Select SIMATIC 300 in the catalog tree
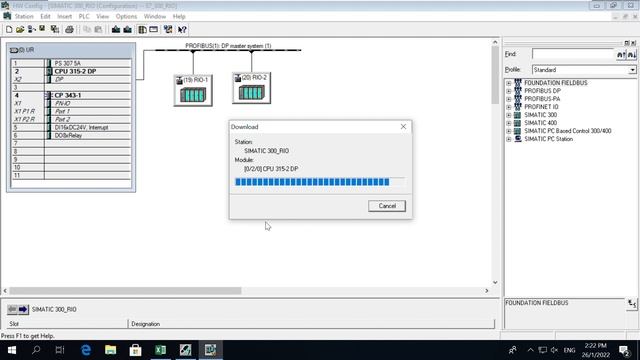This screenshot has width=640, height=360. pos(540,115)
